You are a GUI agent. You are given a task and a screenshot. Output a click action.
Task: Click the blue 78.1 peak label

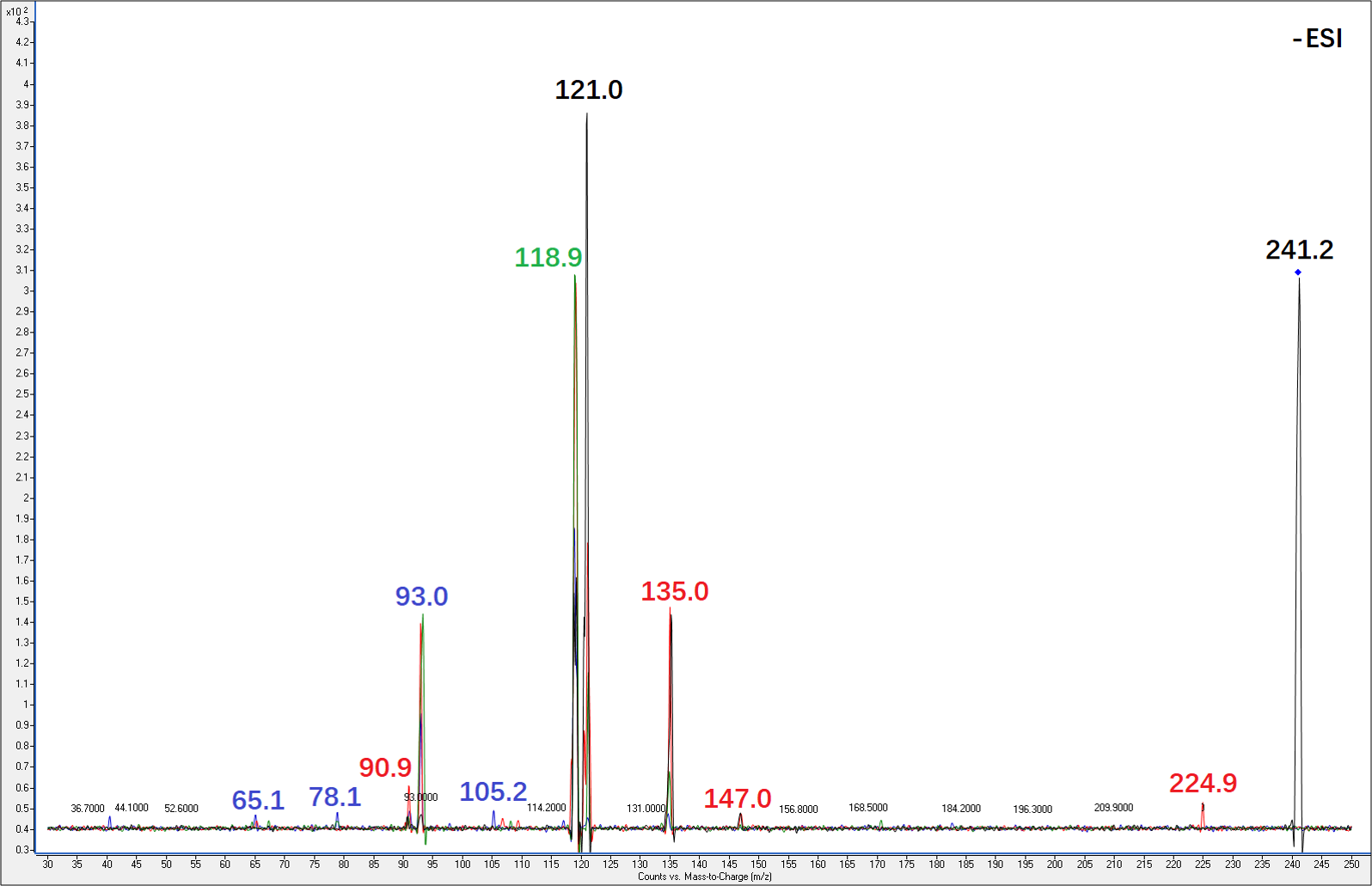(x=334, y=797)
